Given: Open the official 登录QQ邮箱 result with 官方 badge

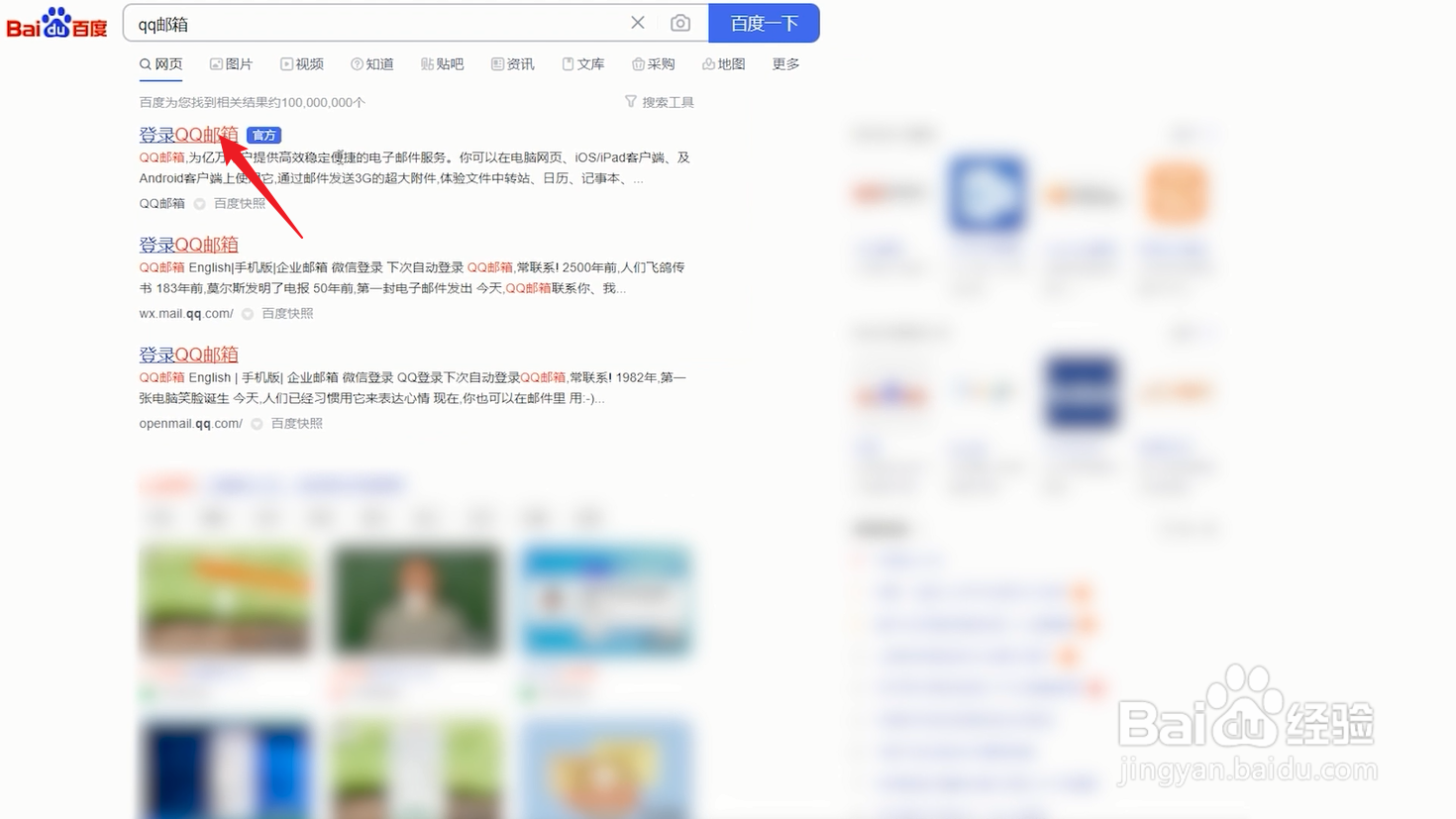Looking at the screenshot, I should pos(188,135).
